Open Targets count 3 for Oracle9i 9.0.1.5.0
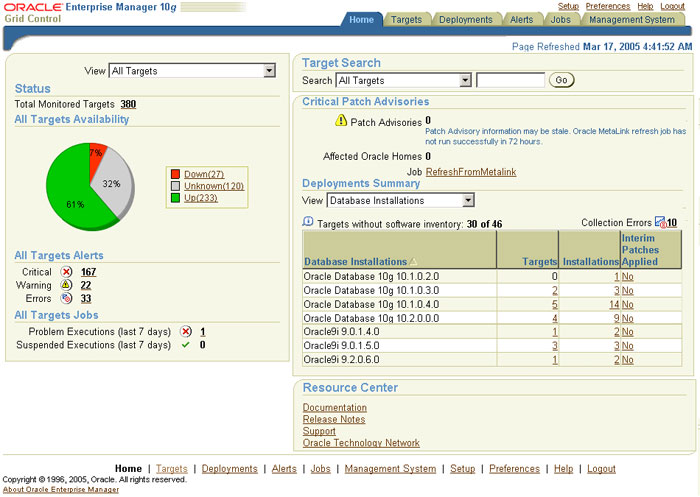Viewport: 700px width, 497px height. pos(554,346)
